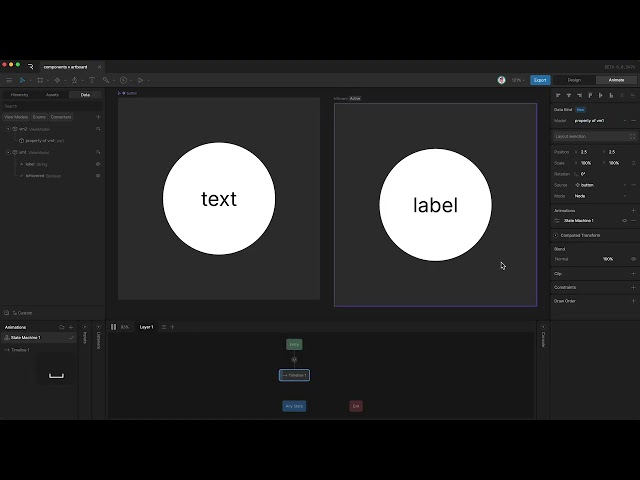Switch to Design mode
This screenshot has height=480, width=640.
574,80
